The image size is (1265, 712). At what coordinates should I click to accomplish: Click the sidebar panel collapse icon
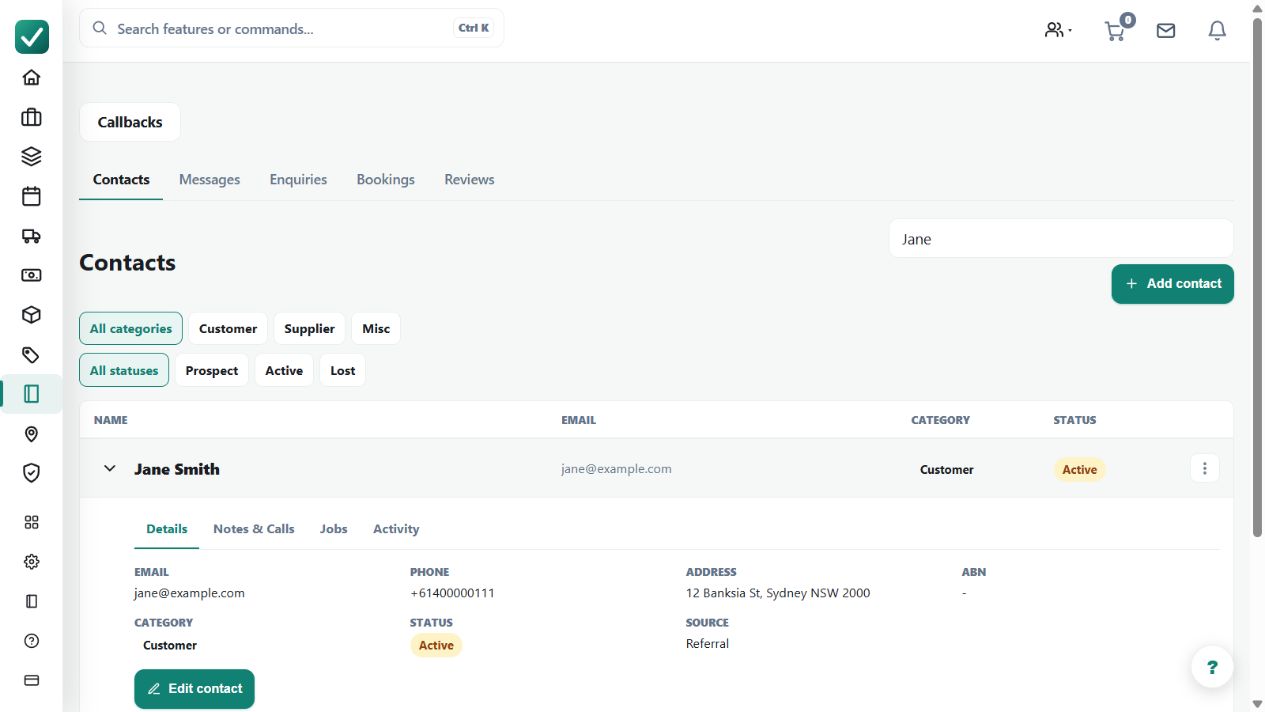point(31,601)
